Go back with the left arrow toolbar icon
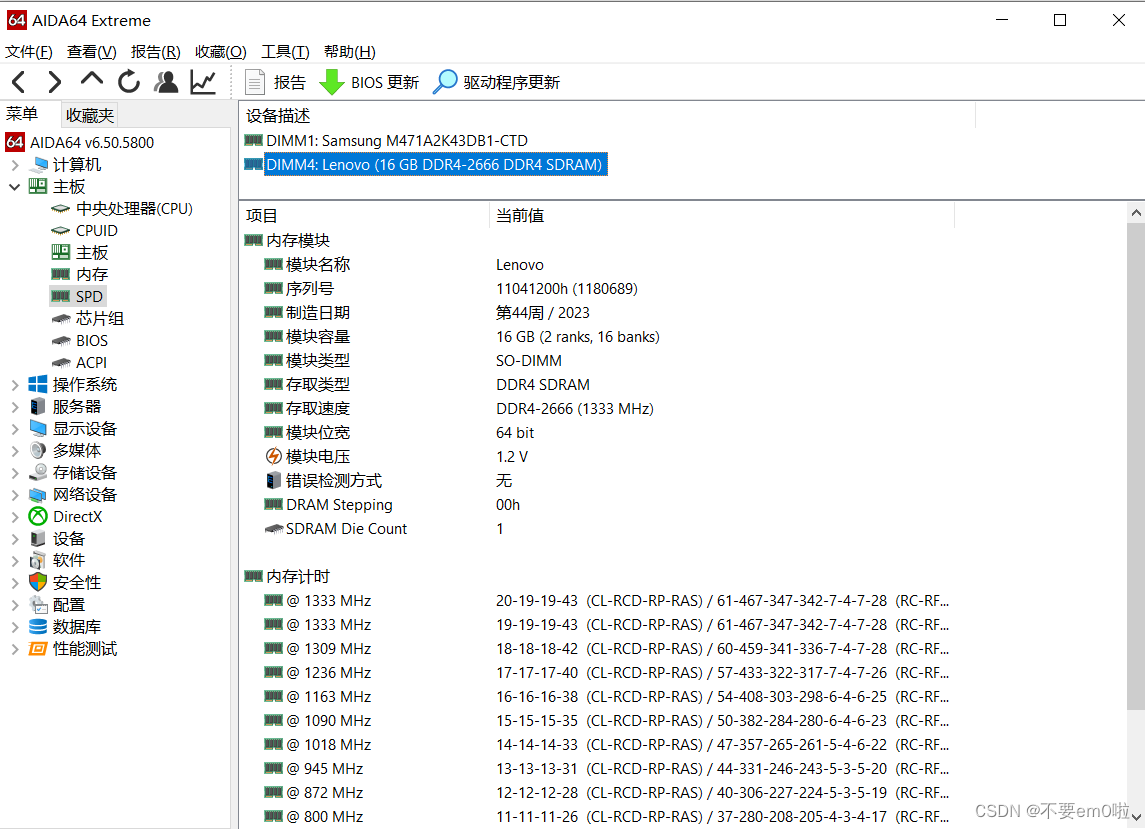Screen dimensions: 1145x829 tap(19, 82)
